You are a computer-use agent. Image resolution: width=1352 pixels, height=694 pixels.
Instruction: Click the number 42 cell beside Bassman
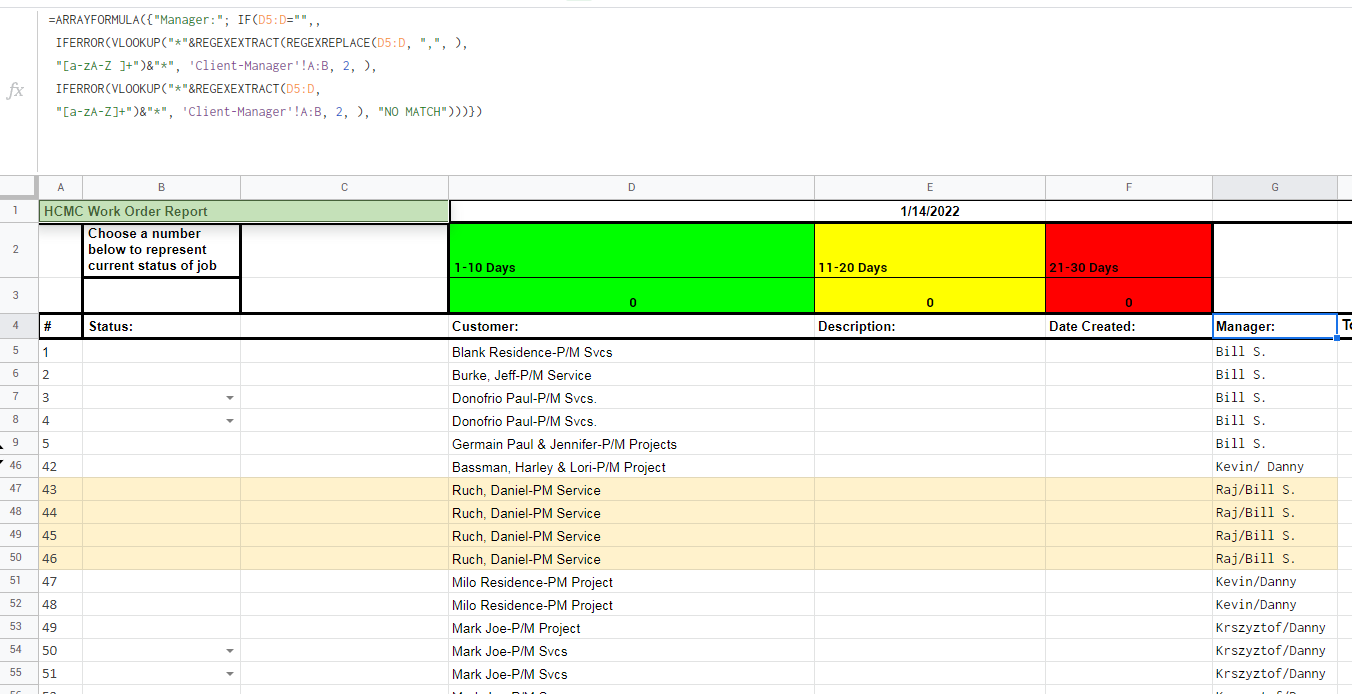pos(61,467)
